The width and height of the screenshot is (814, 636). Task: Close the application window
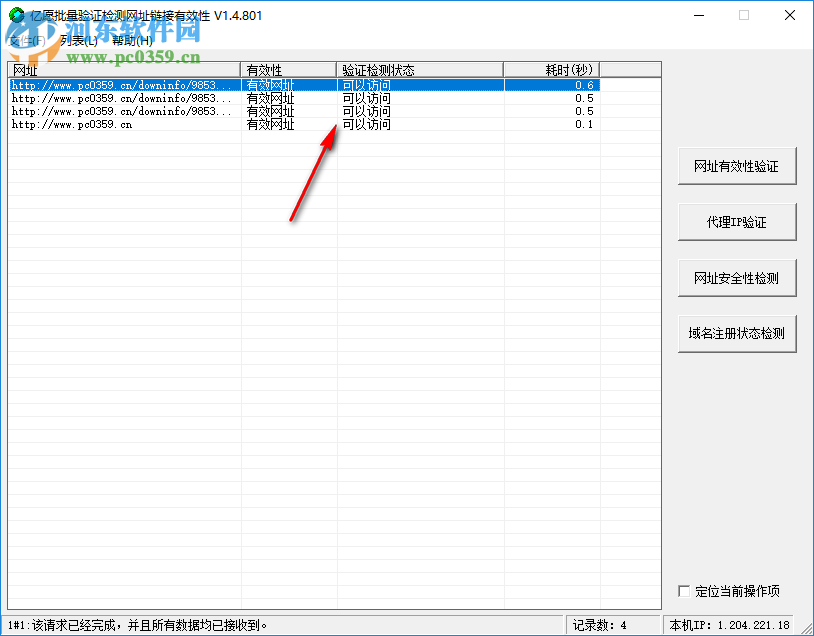click(790, 15)
